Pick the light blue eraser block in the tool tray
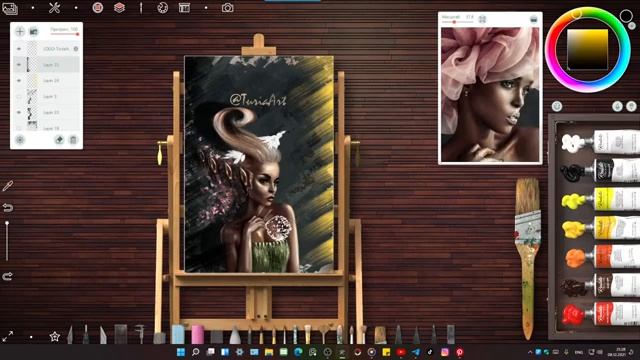Screen dimensions: 640x360 (x=178, y=334)
